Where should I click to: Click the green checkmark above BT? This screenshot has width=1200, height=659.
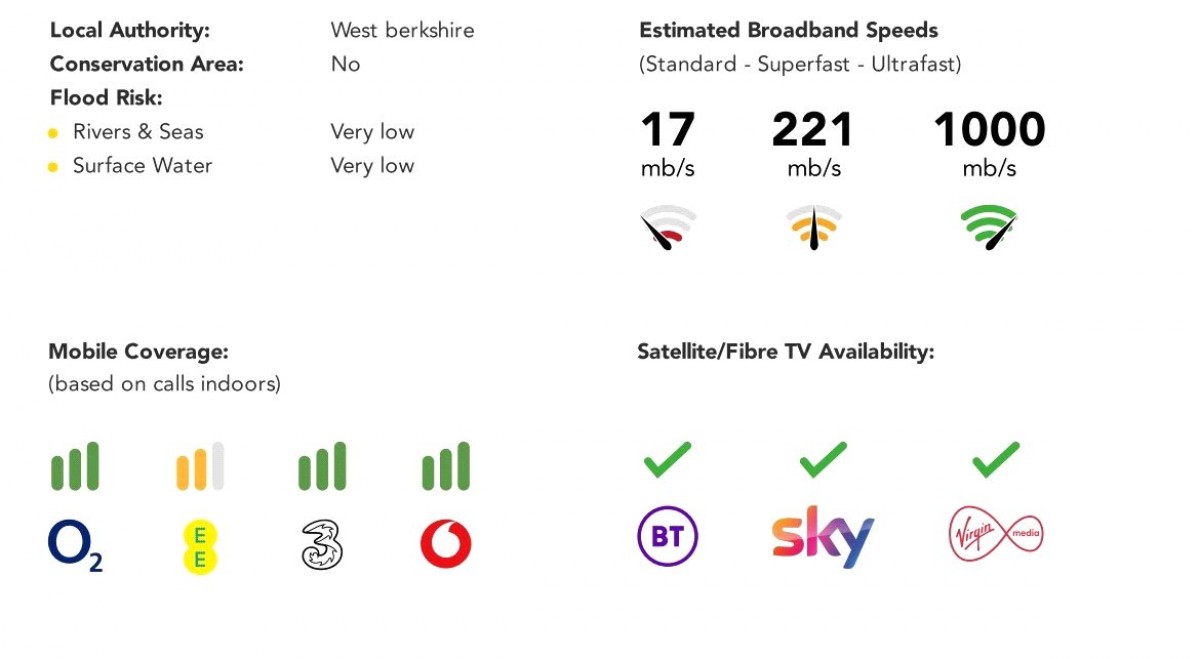(667, 460)
